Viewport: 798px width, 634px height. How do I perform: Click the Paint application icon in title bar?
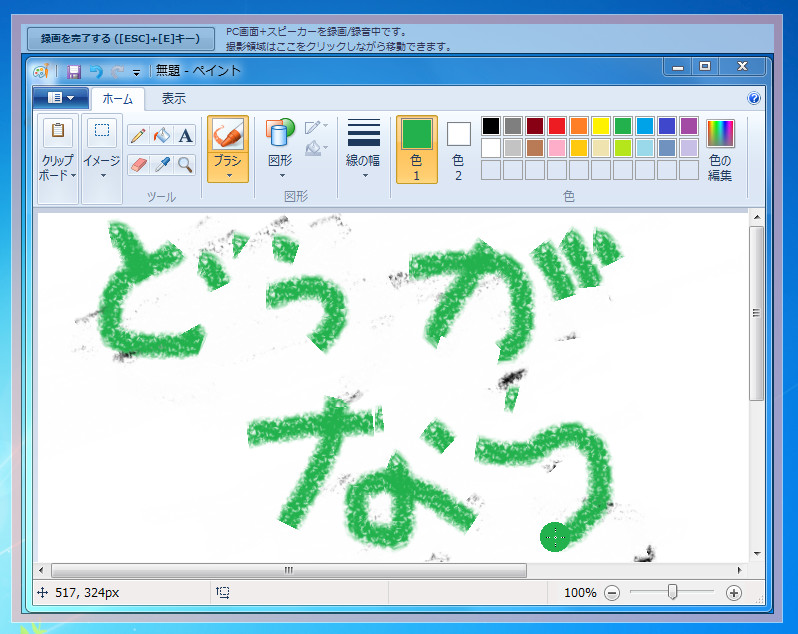tap(41, 71)
